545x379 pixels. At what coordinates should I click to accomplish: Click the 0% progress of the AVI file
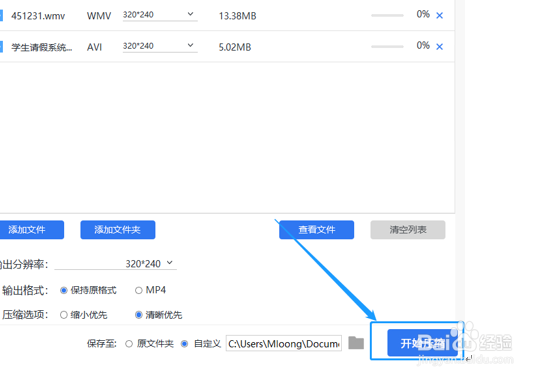tap(423, 45)
